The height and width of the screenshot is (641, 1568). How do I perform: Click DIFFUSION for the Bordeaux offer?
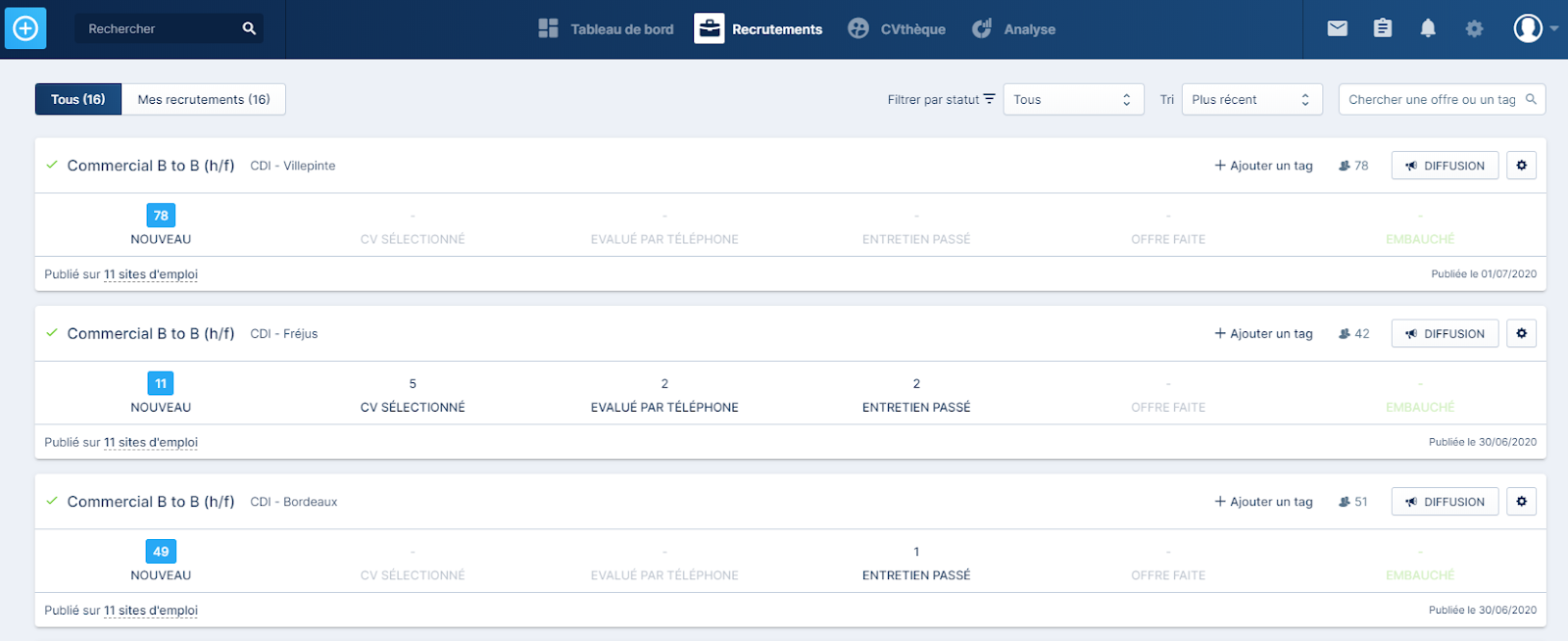point(1445,501)
